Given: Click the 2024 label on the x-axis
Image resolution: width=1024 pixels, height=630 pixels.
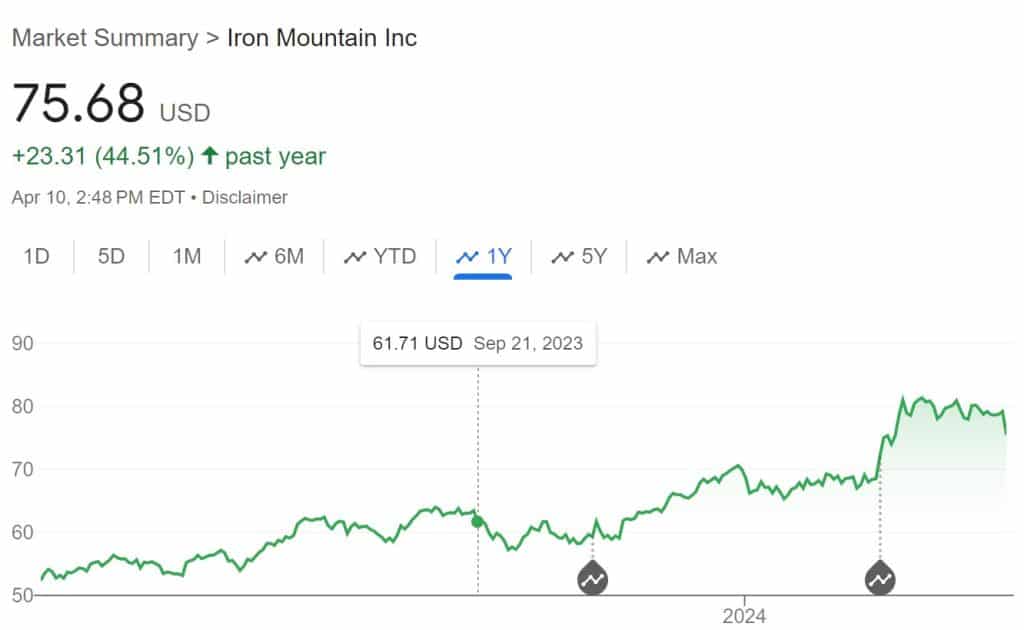Looking at the screenshot, I should click(x=744, y=616).
